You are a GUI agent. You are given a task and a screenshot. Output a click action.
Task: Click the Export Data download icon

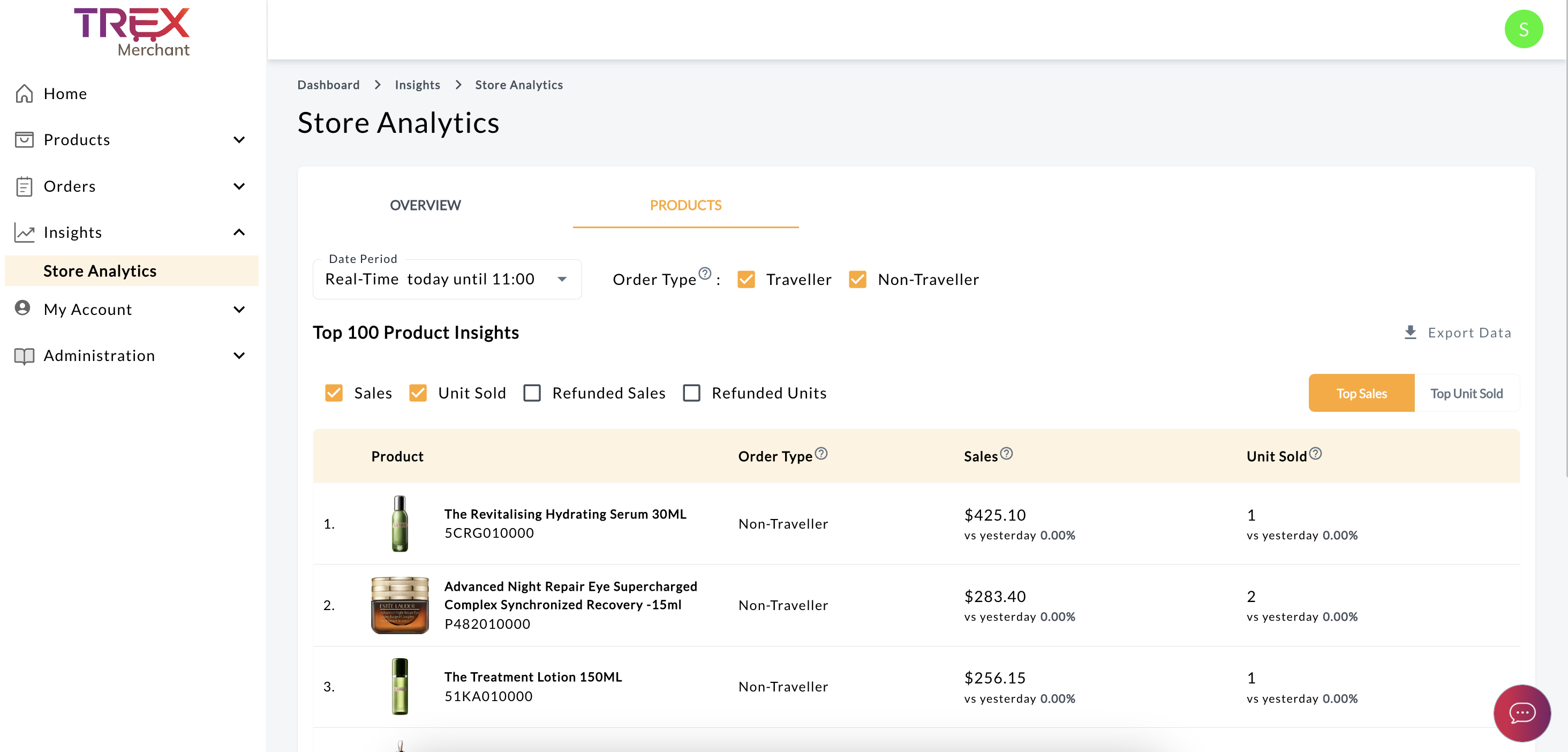tap(1409, 333)
